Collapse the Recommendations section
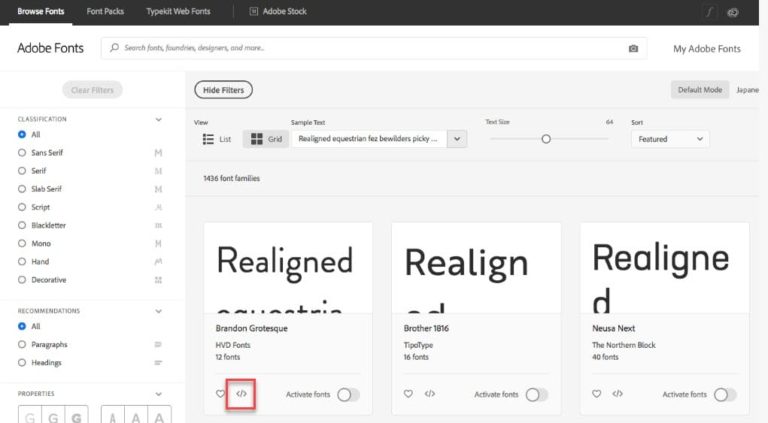Screen dimensions: 768x423 [158, 311]
